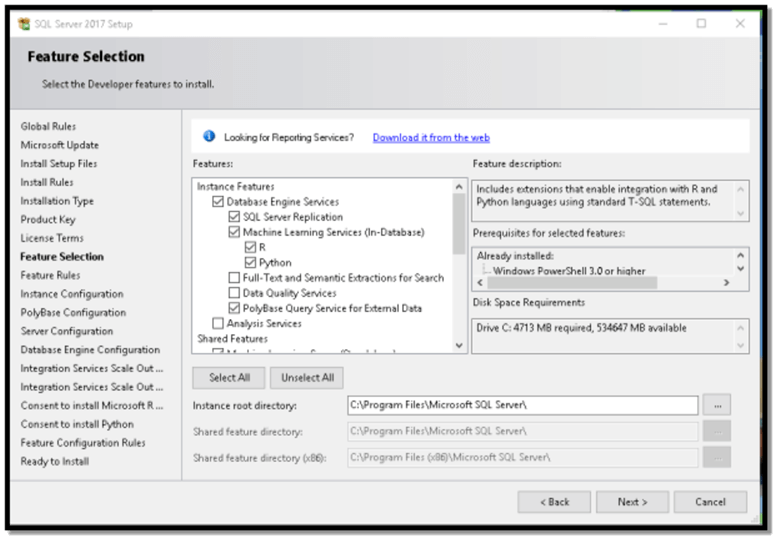The image size is (780, 542).
Task: Select Feature Selection step in sidebar
Action: pos(62,257)
